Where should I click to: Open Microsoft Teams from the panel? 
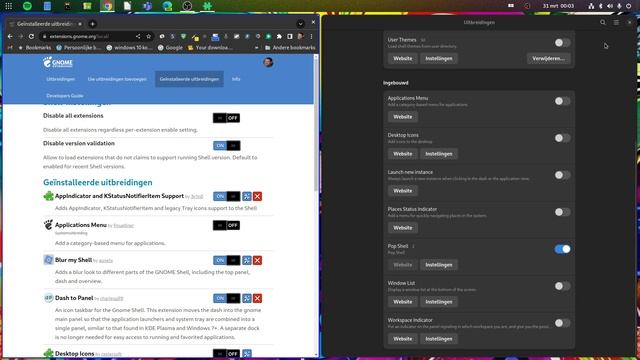pyautogui.click(x=147, y=6)
